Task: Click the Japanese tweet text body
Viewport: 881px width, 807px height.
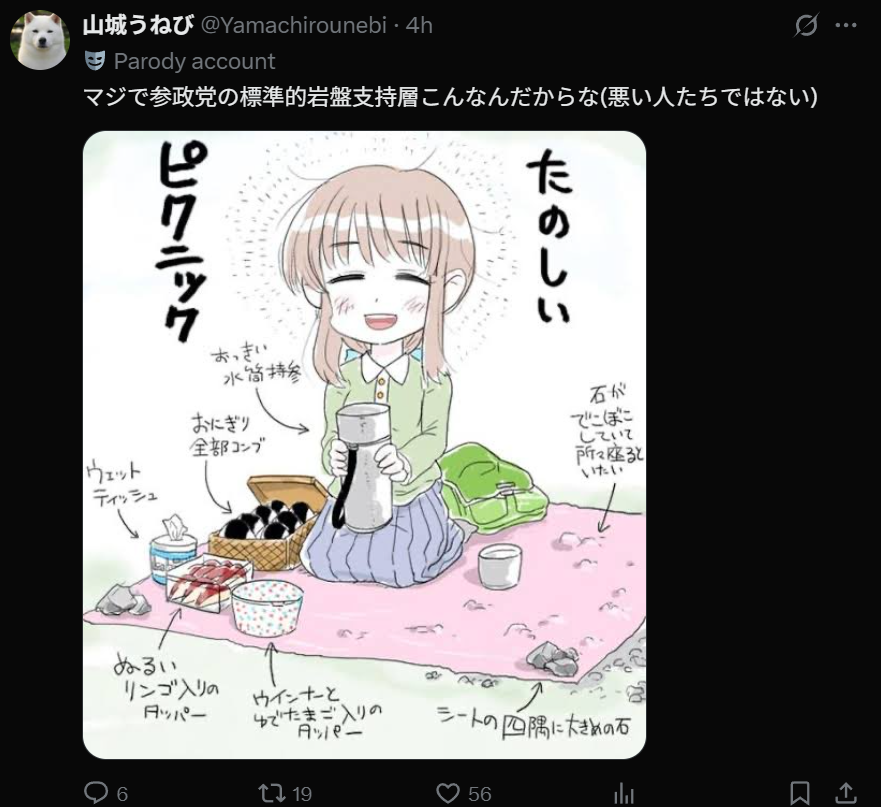Action: (450, 97)
